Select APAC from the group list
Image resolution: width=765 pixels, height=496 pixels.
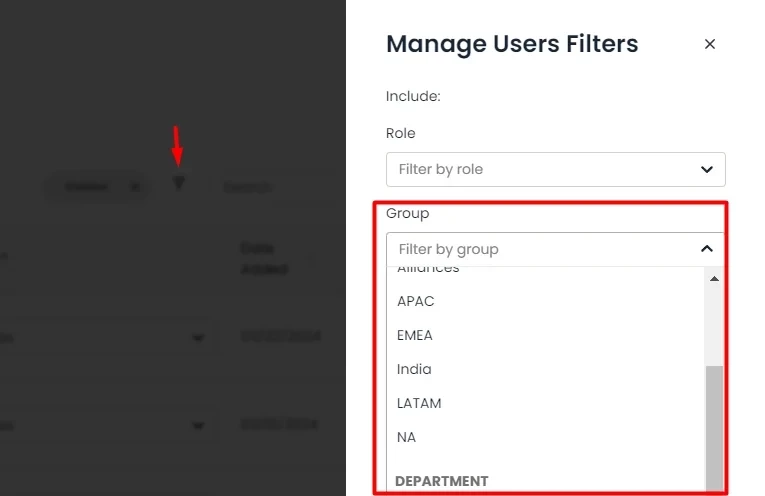pos(416,301)
